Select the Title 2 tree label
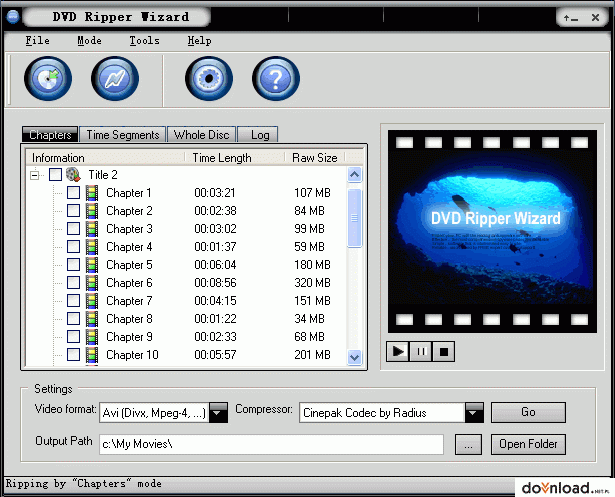 tap(103, 175)
